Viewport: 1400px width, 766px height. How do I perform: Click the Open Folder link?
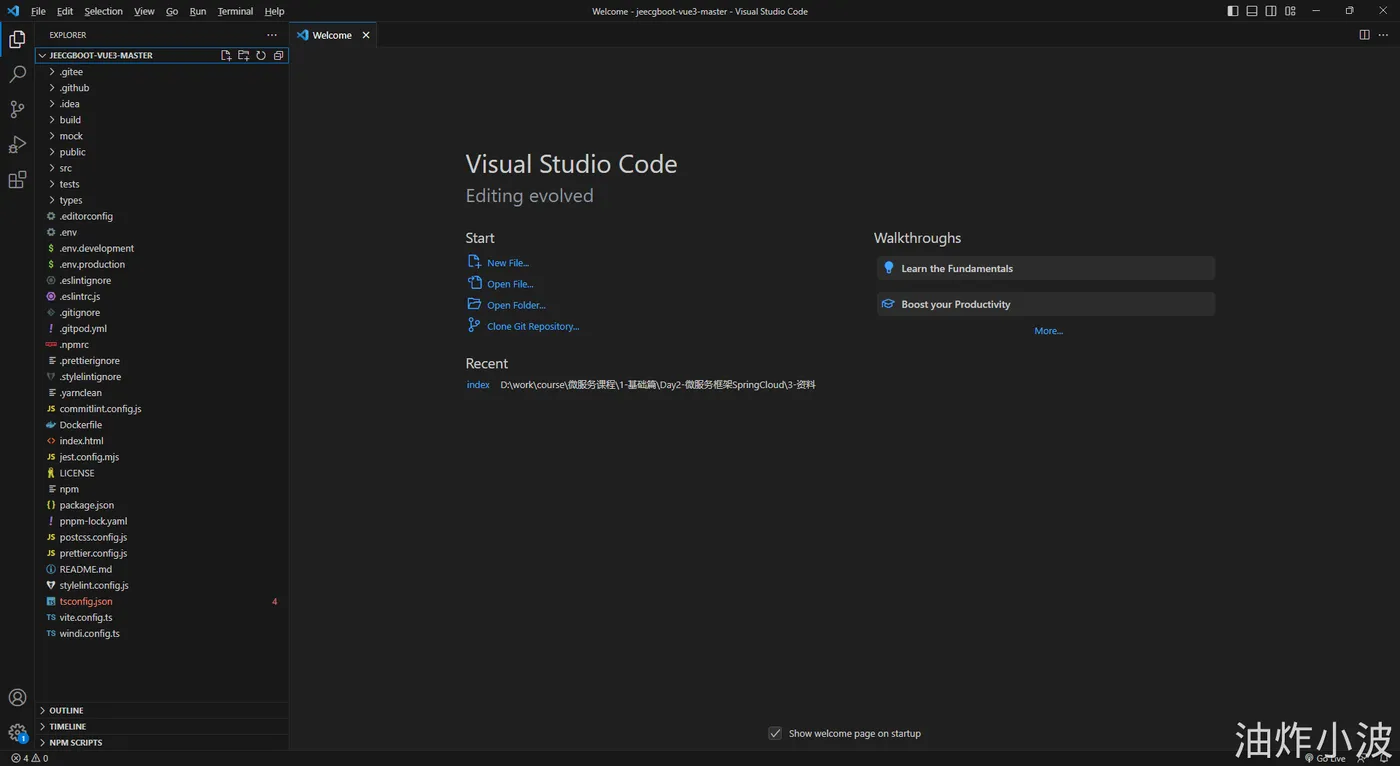(x=516, y=305)
